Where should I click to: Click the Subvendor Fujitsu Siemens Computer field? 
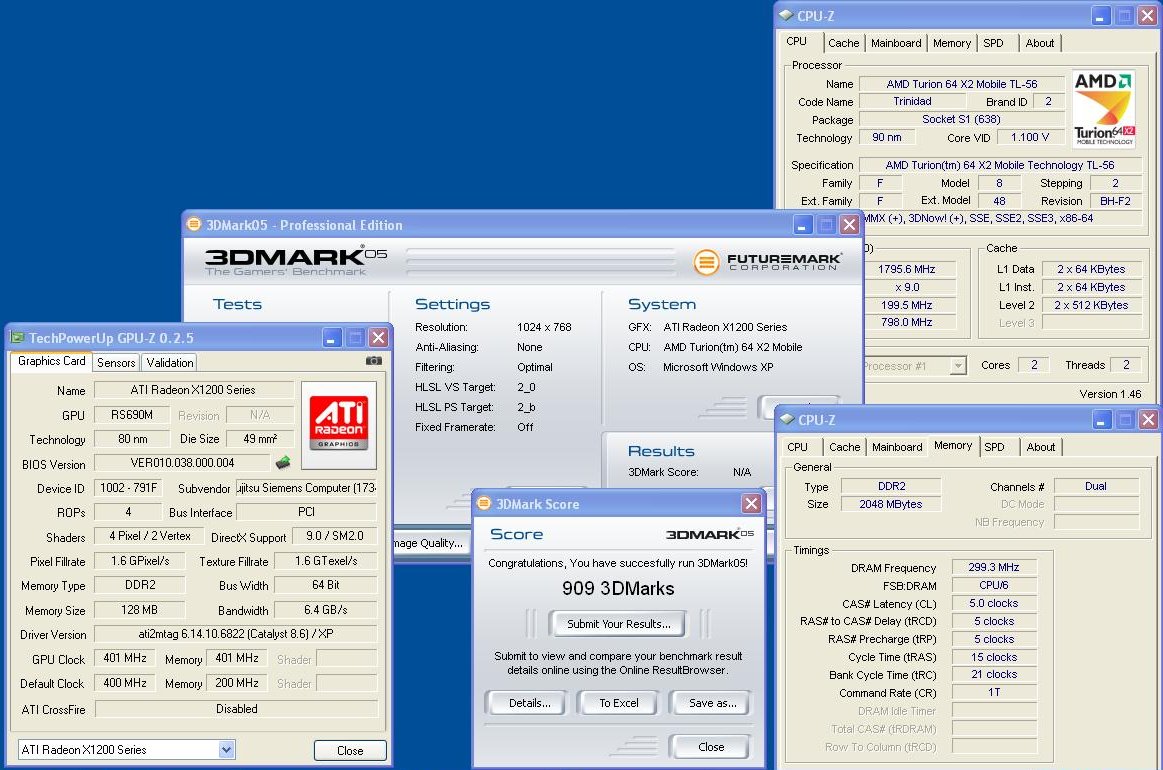306,488
